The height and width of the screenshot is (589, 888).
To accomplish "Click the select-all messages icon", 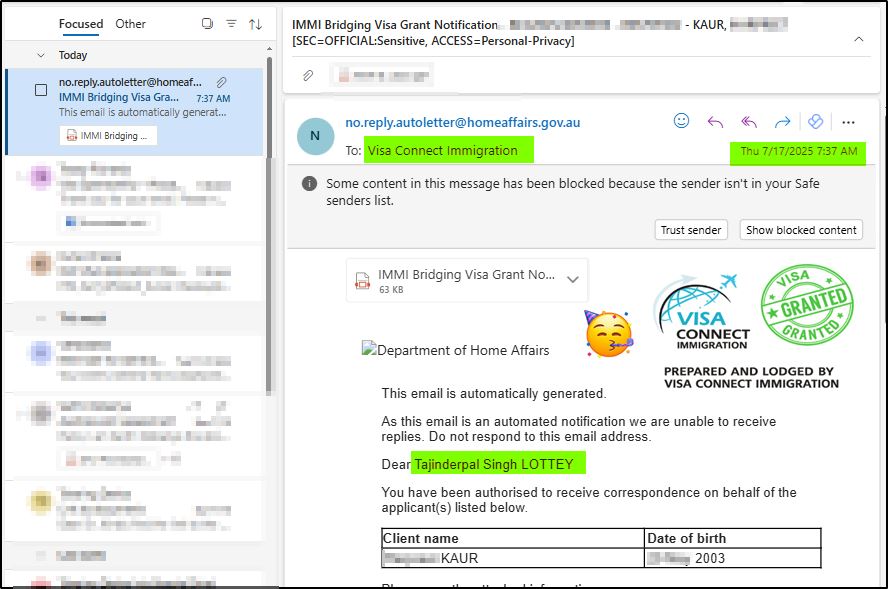I will click(x=207, y=24).
